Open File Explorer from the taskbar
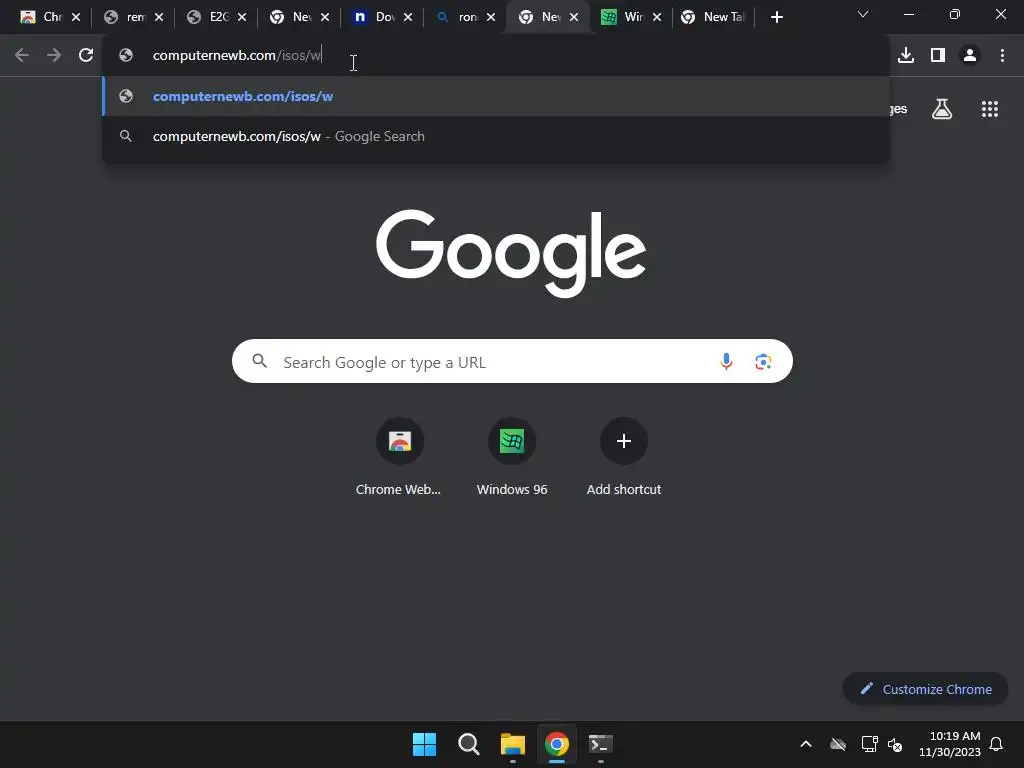1024x768 pixels. (x=513, y=744)
